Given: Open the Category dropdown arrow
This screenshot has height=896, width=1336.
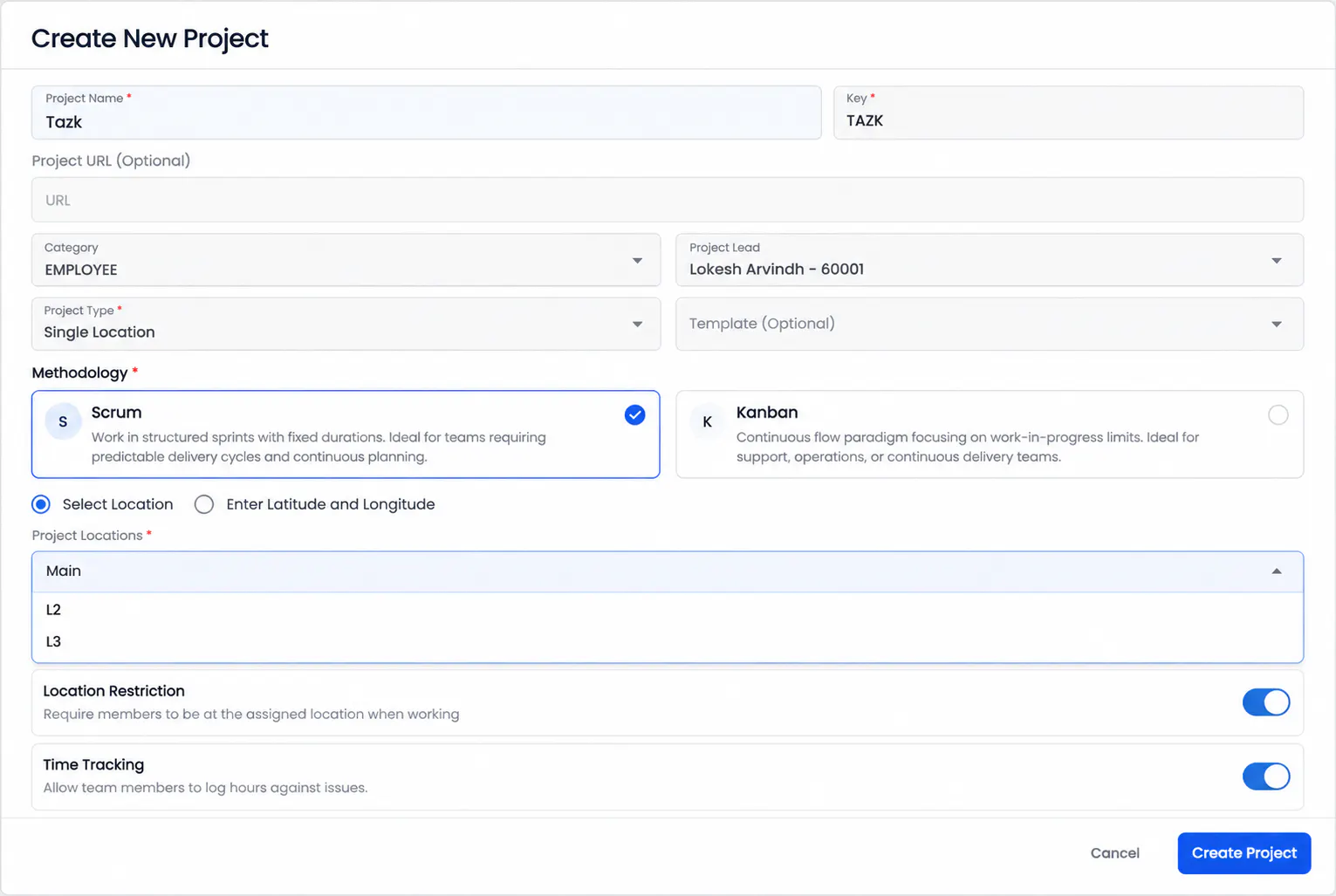Looking at the screenshot, I should coord(638,261).
